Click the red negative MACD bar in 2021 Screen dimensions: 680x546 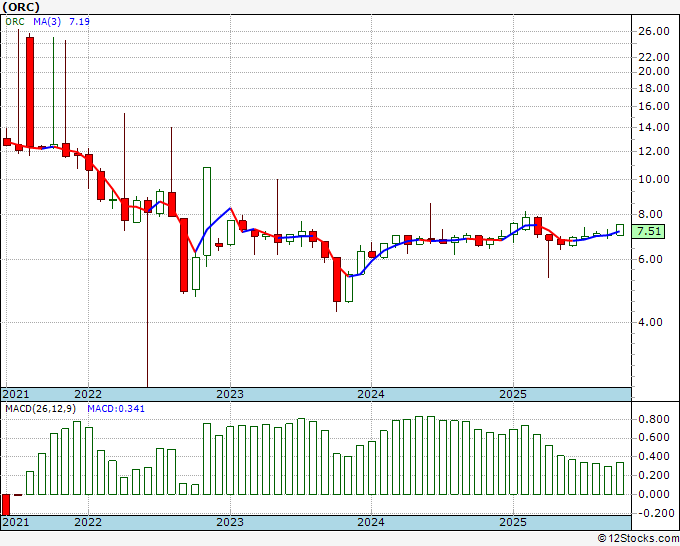coord(6,504)
